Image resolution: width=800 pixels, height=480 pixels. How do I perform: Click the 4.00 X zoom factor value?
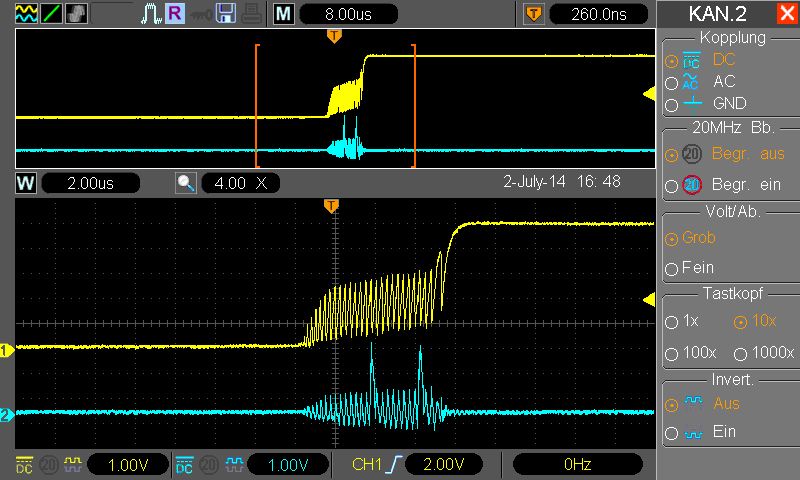pyautogui.click(x=241, y=183)
